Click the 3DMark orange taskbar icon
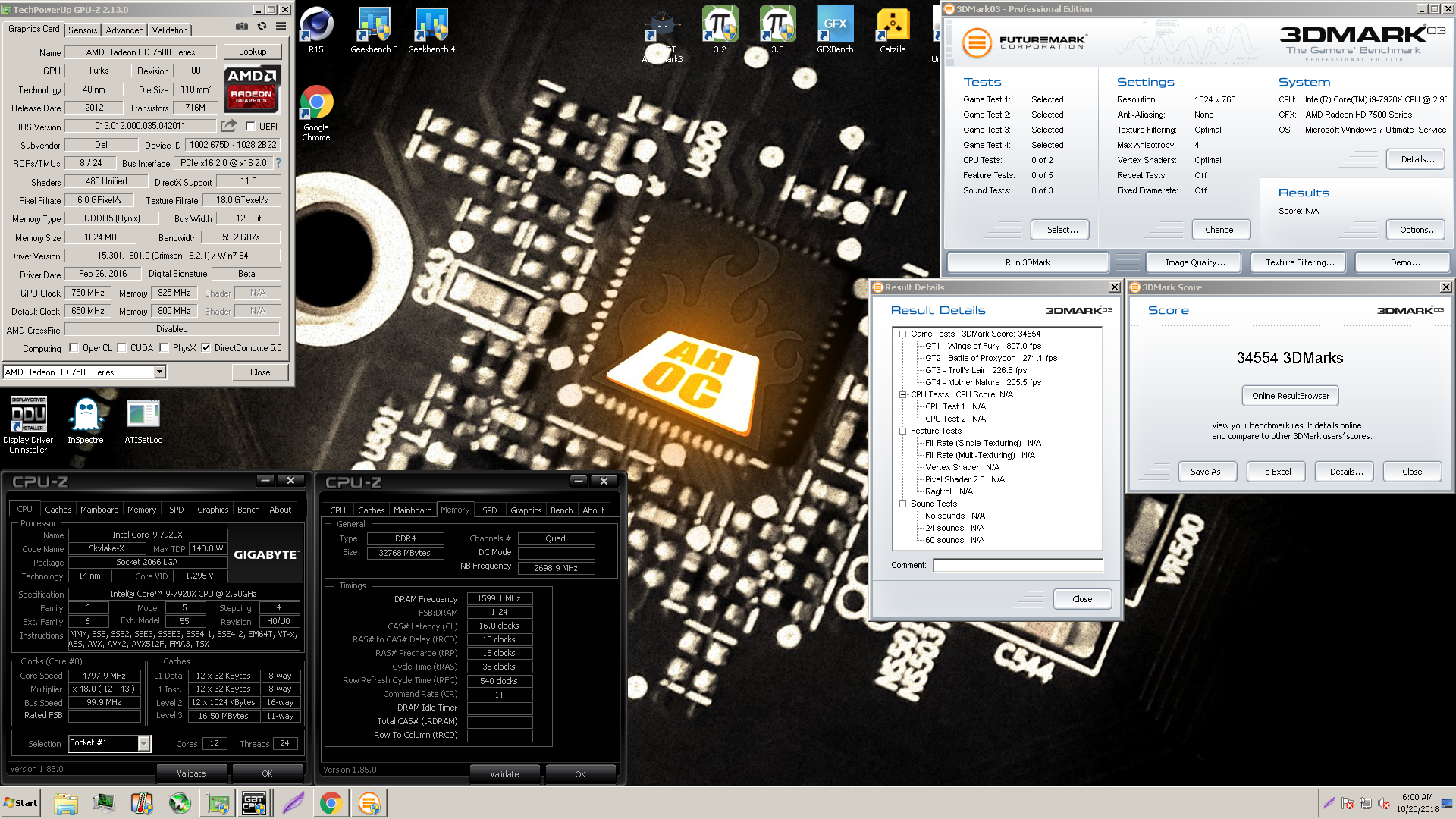This screenshot has width=1456, height=819. click(x=369, y=803)
